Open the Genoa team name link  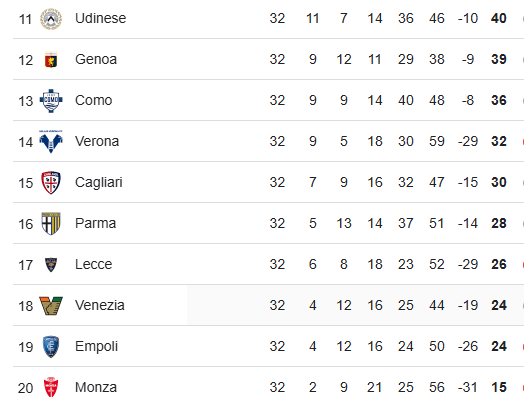point(96,59)
